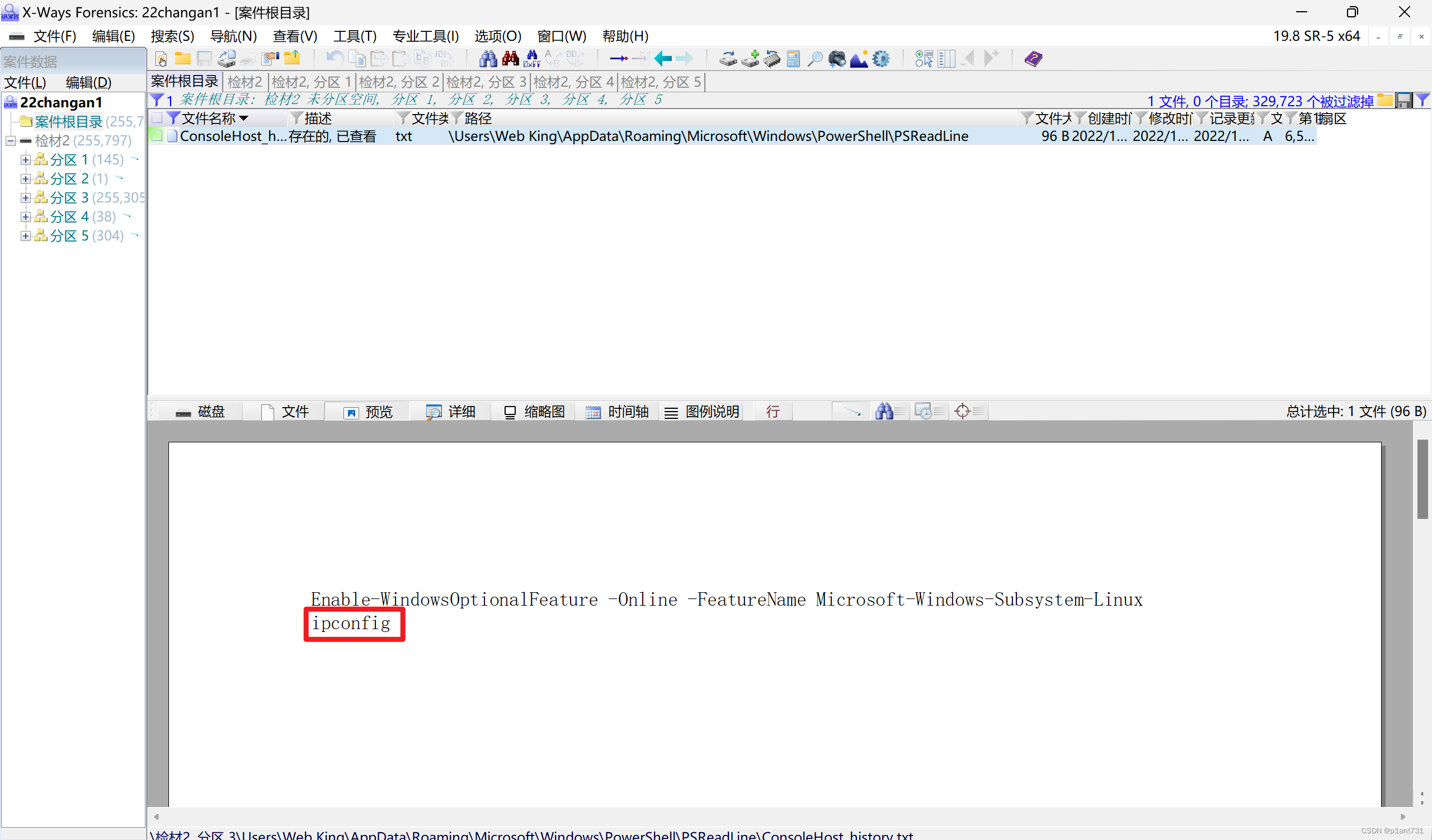Click the camera snapshot icon
The image size is (1432, 840).
click(836, 59)
